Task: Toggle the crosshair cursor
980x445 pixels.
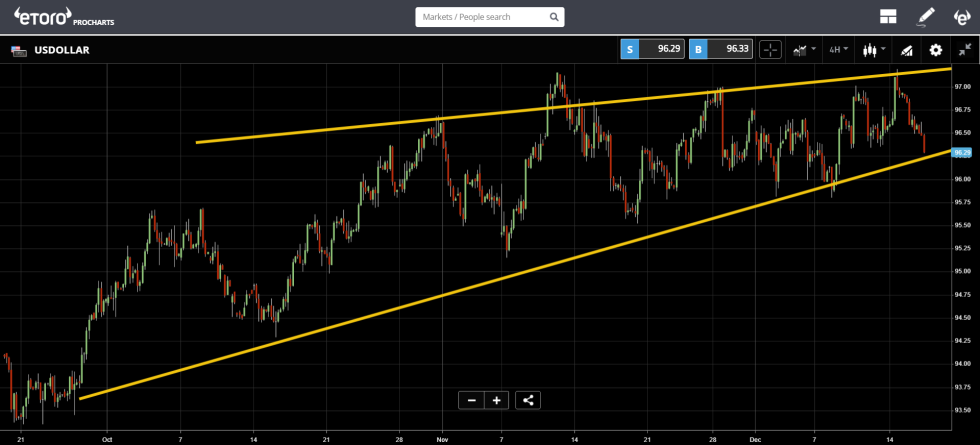Action: [771, 49]
